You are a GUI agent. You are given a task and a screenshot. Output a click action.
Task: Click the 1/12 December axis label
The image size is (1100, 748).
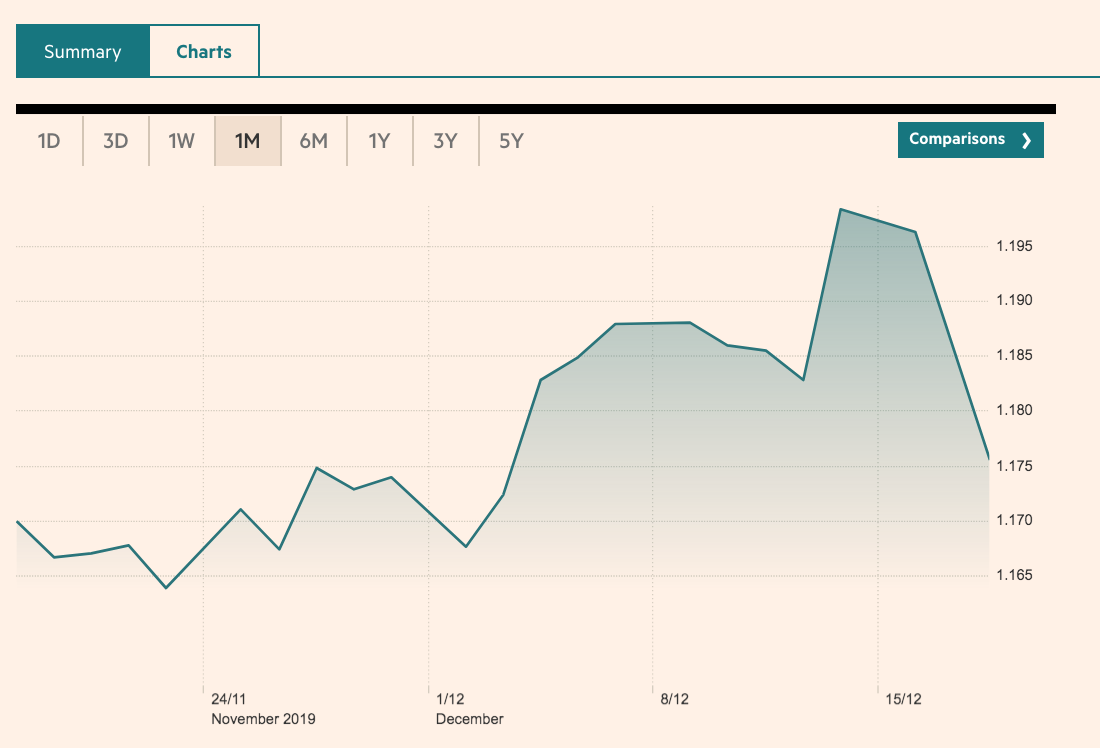point(450,699)
